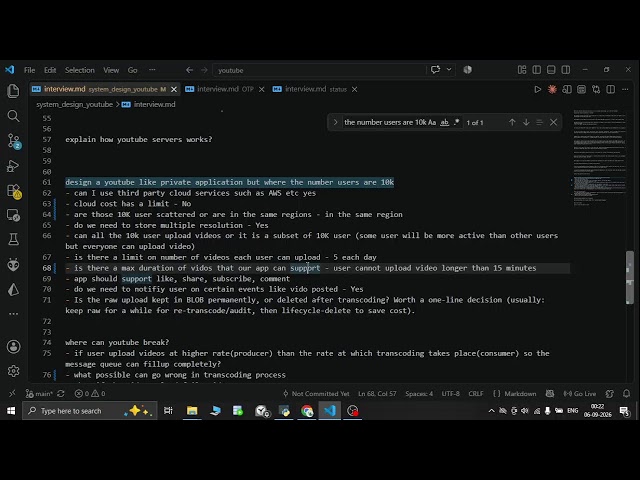The width and height of the screenshot is (640, 480).
Task: Click the taskbar Type here to search box
Action: point(90,411)
